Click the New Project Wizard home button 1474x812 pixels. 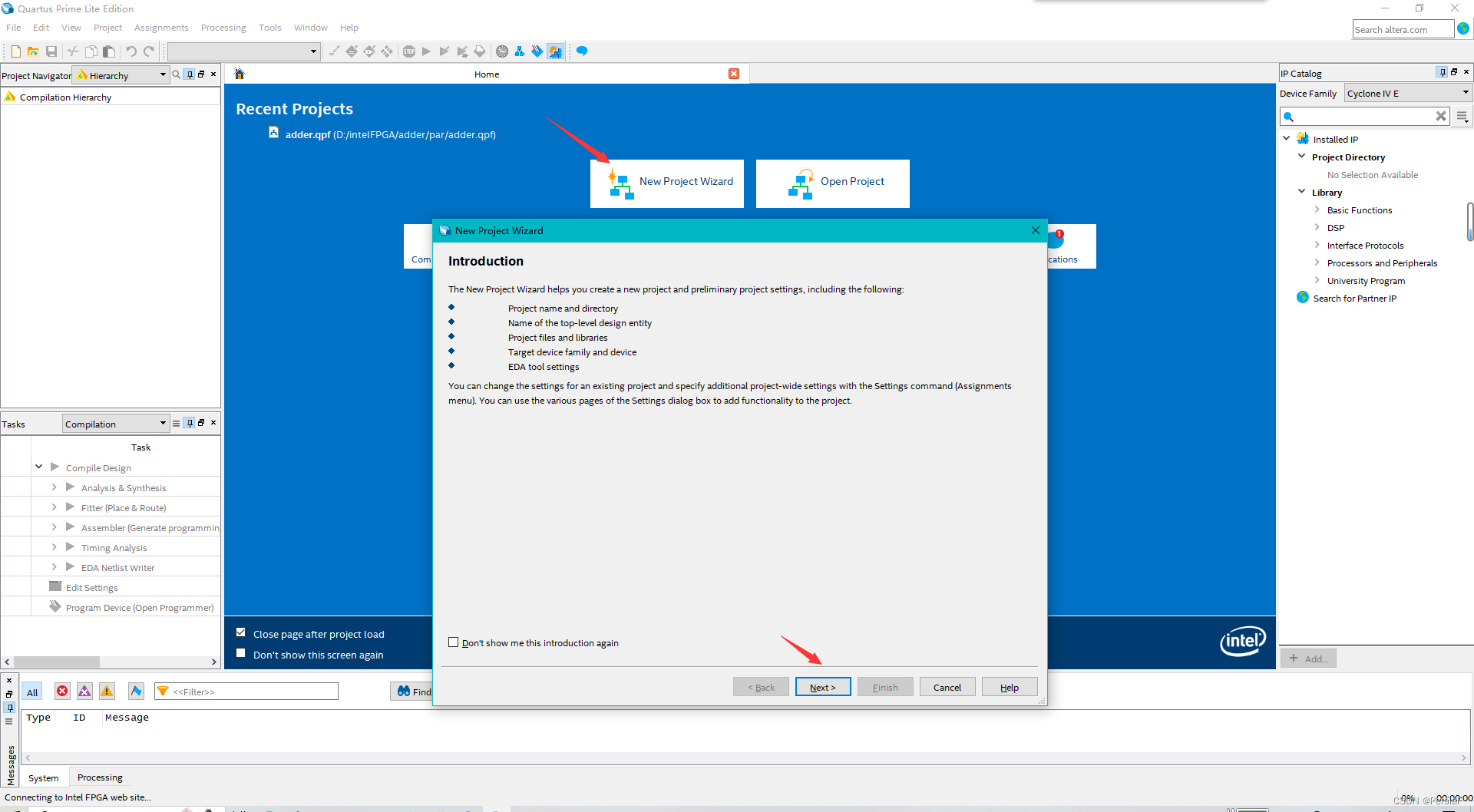tap(667, 183)
